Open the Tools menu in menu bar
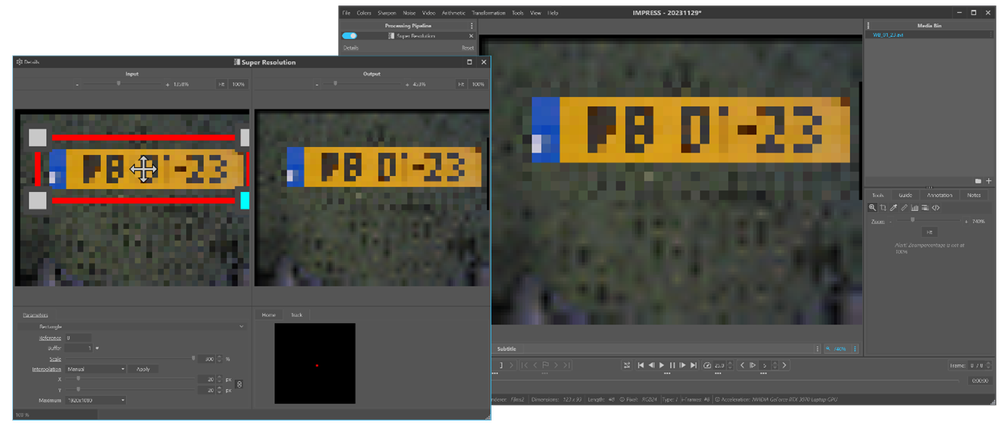This screenshot has height=426, width=1000. pyautogui.click(x=518, y=13)
